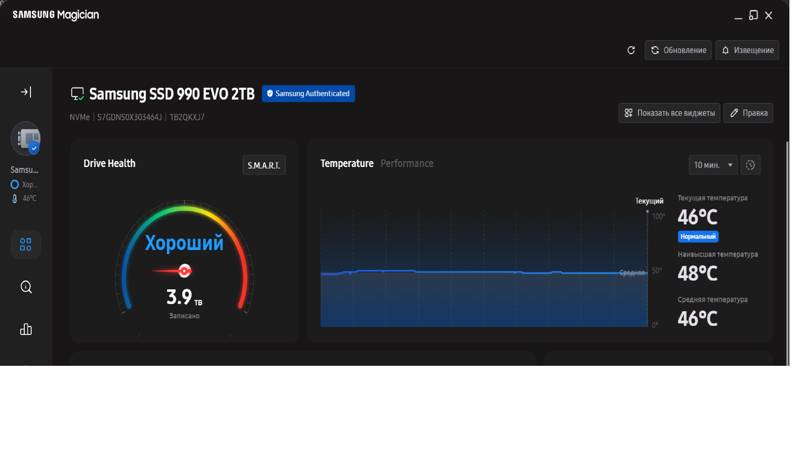Image resolution: width=800 pixels, height=476 pixels.
Task: Click the Samsung Authenticated badge
Action: pyautogui.click(x=308, y=94)
